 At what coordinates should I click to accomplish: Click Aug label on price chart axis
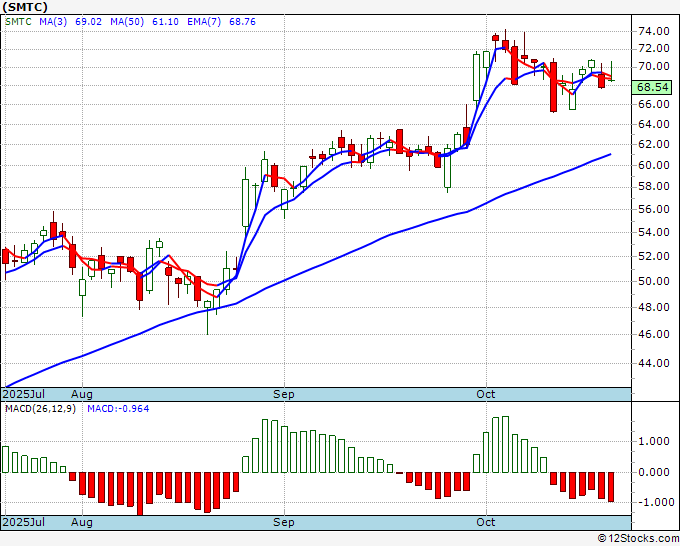[x=82, y=394]
